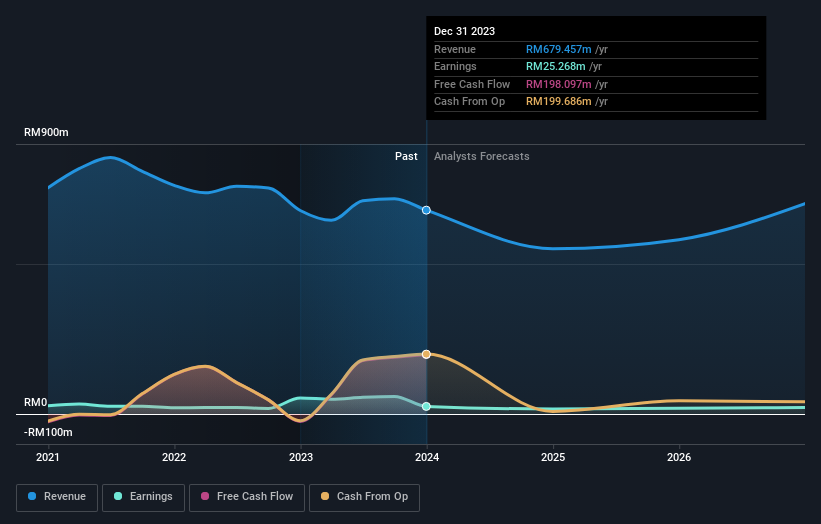Click the teal Earnings legend dot

(118, 496)
